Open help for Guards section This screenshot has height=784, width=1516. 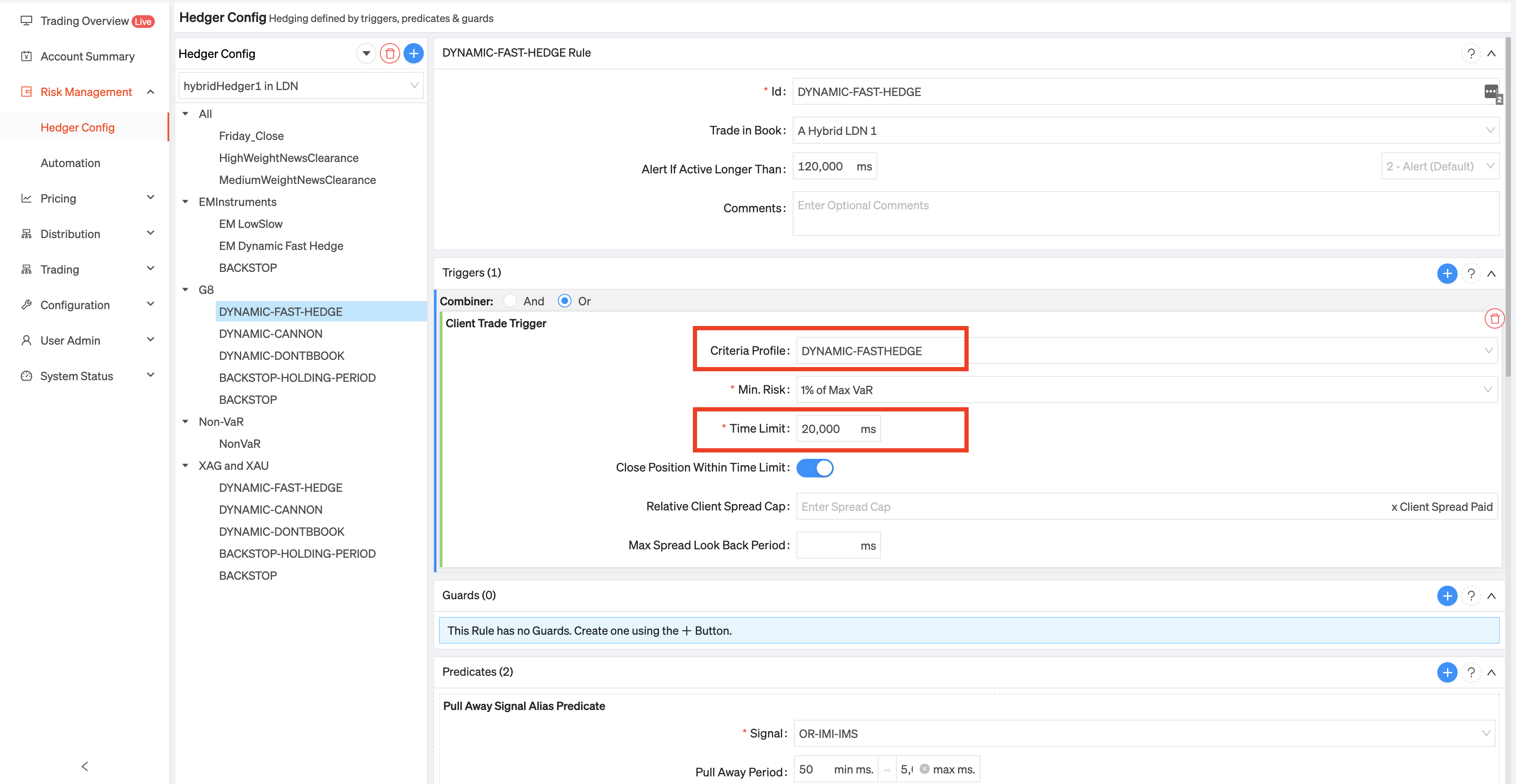point(1471,596)
